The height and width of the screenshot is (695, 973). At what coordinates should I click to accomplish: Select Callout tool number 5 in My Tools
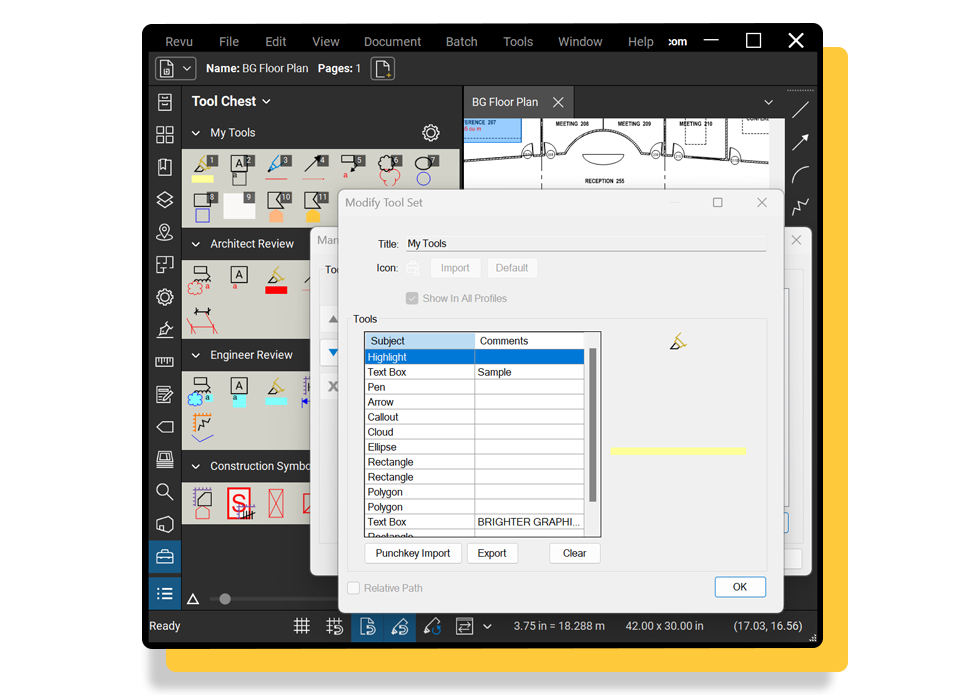[x=351, y=168]
